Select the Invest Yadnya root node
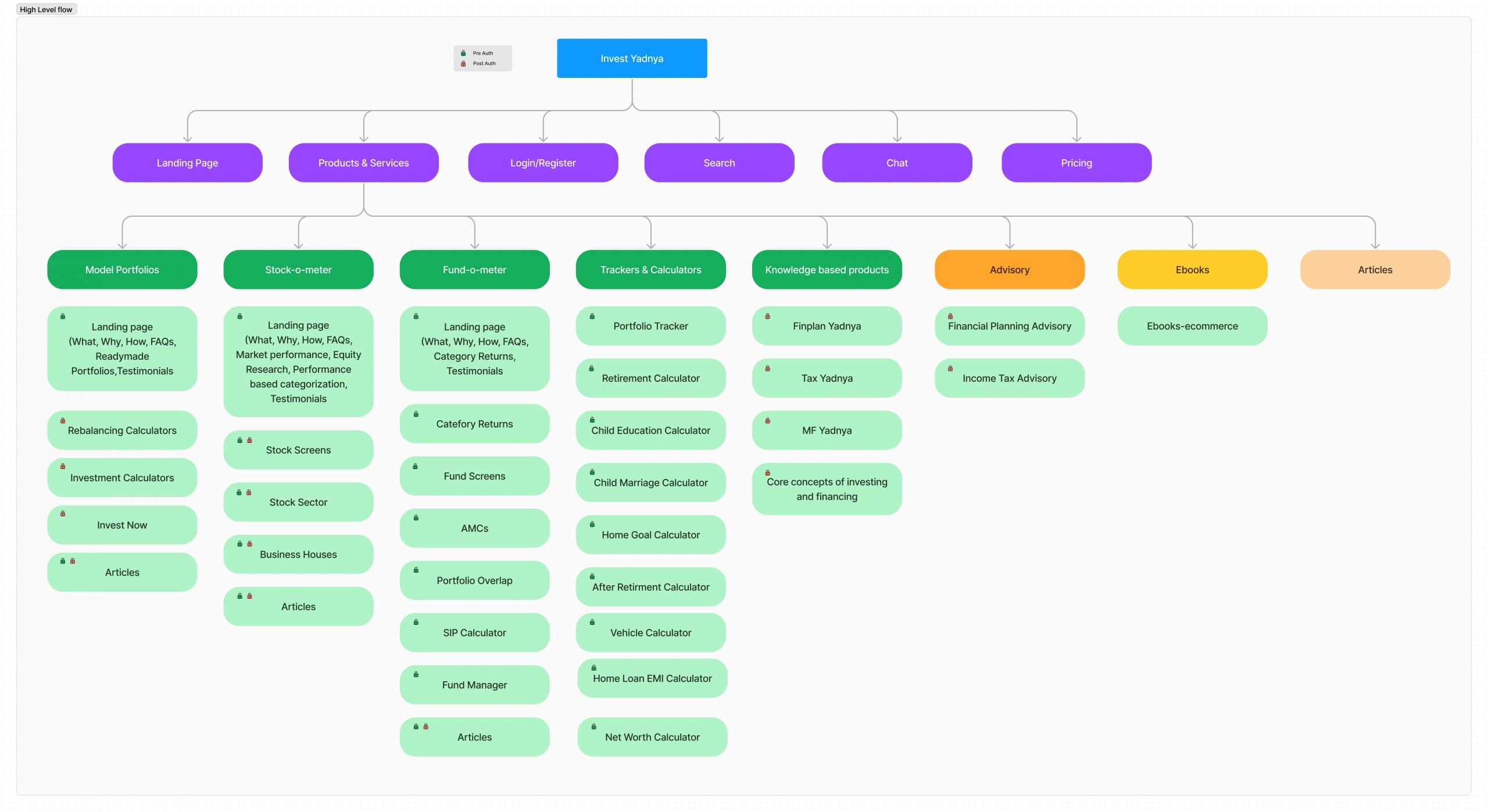Viewport: 1488px width, 812px height. [632, 58]
